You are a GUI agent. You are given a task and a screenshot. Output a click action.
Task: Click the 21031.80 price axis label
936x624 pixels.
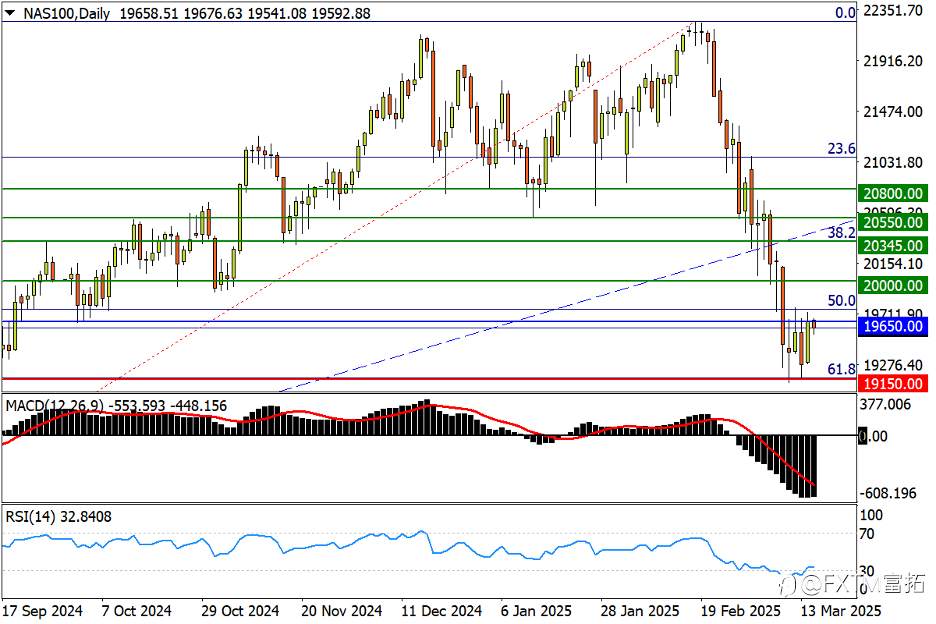pos(893,162)
